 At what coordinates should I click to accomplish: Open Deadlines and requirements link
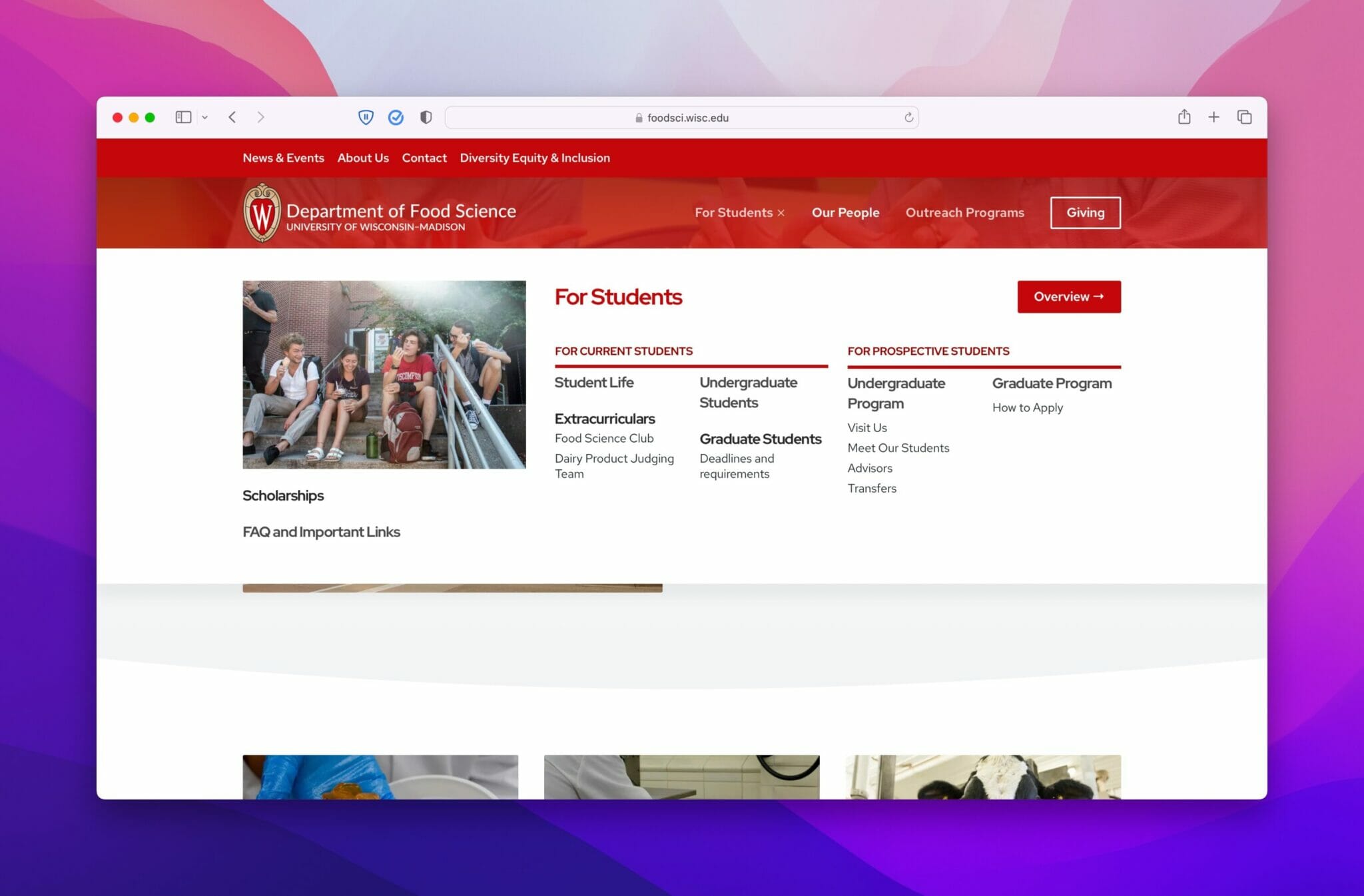(x=737, y=466)
